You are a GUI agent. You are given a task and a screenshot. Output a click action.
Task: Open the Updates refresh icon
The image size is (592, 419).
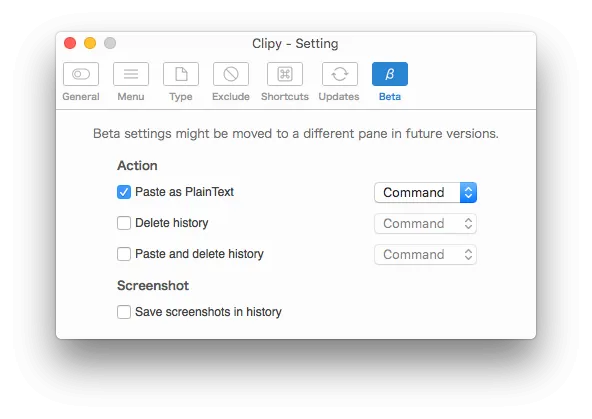[x=340, y=74]
